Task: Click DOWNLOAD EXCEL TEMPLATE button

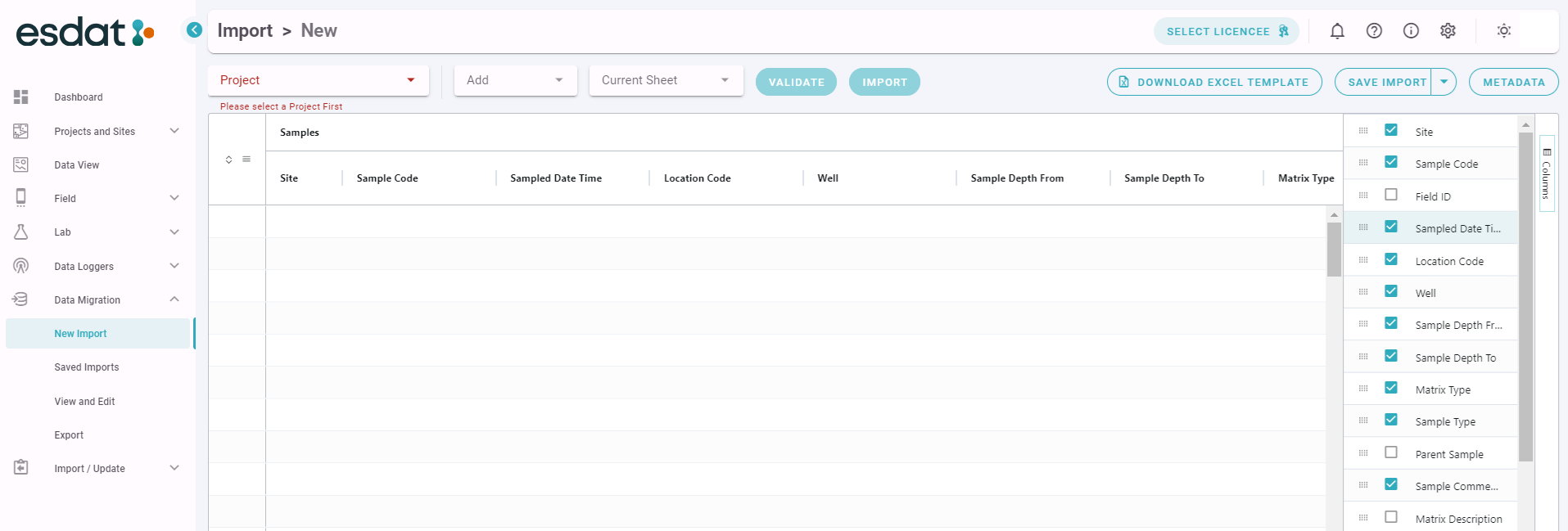Action: pos(1214,82)
